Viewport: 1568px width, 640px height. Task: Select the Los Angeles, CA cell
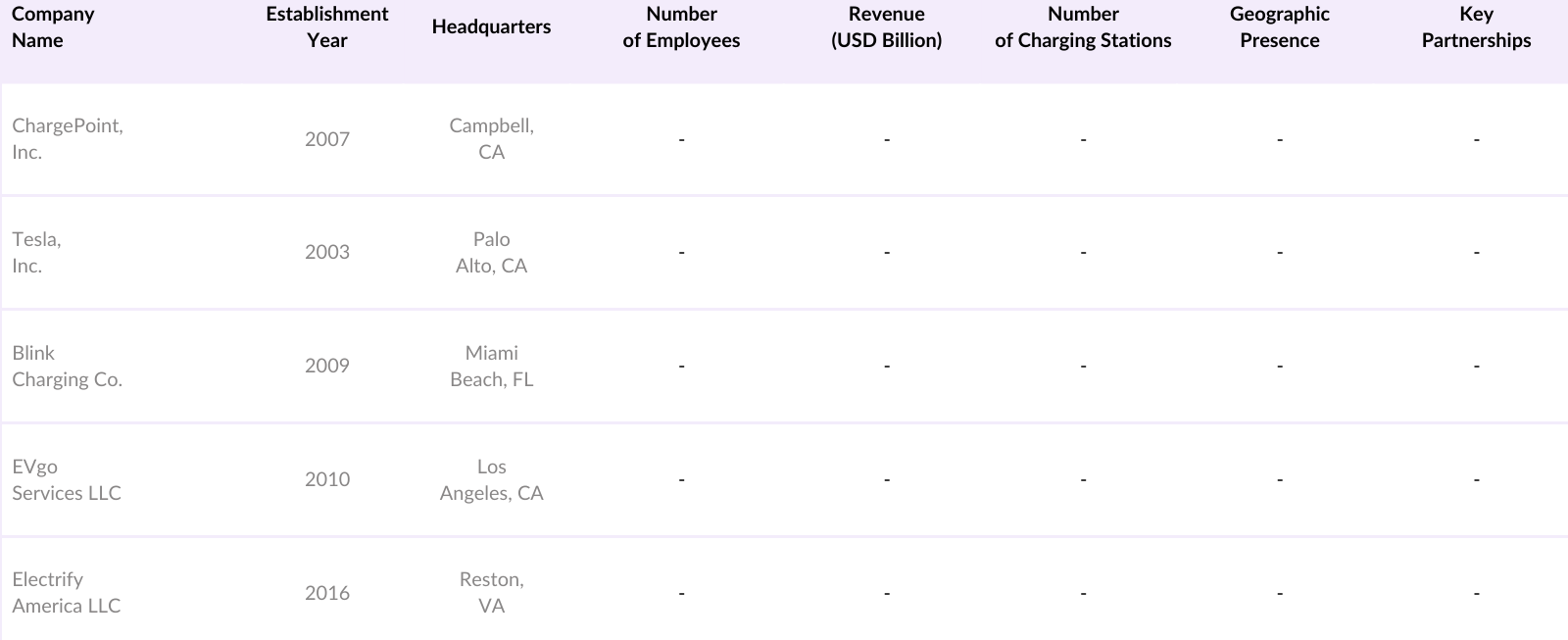click(x=491, y=480)
